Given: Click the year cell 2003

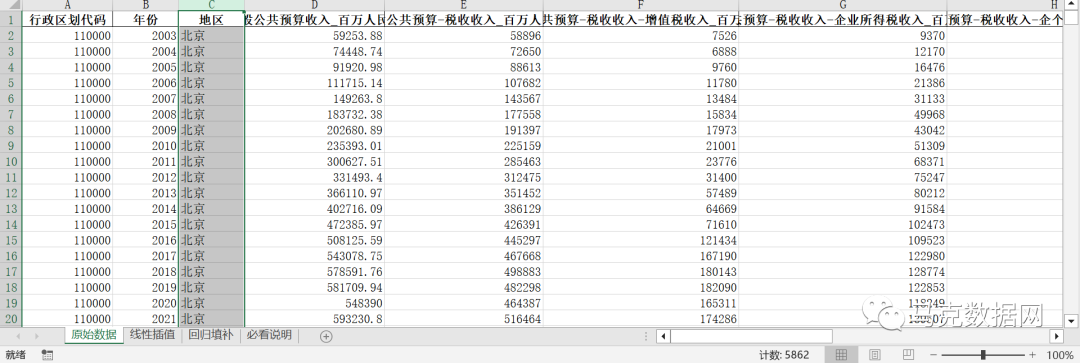Looking at the screenshot, I should click(x=145, y=35).
